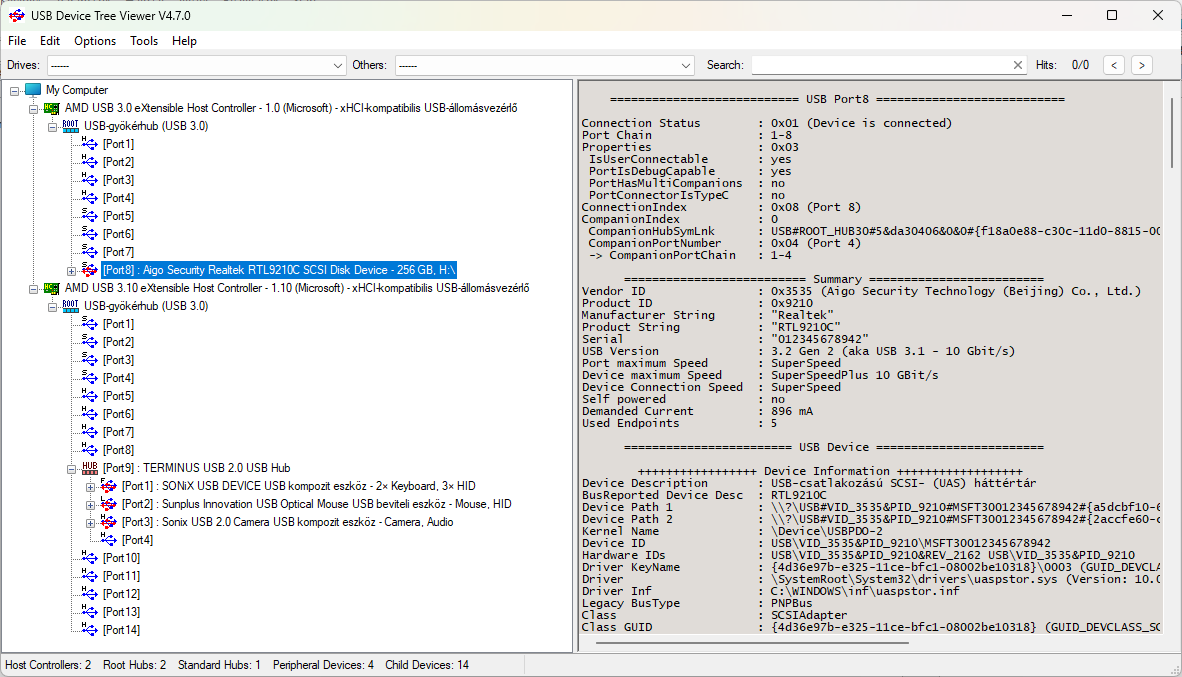The width and height of the screenshot is (1182, 677).
Task: Go to previous search hit
Action: (1113, 65)
